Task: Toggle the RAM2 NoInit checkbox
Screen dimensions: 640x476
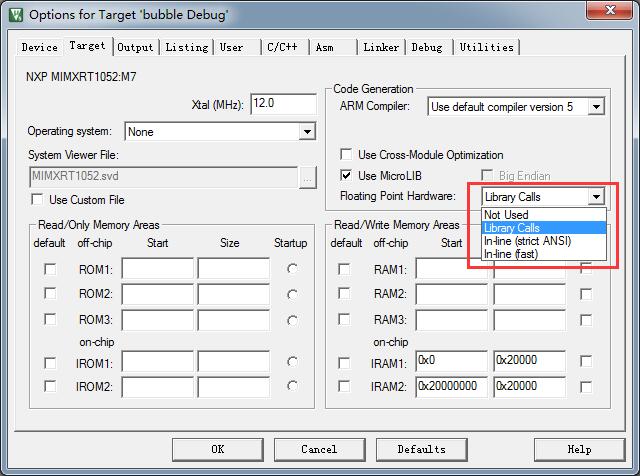Action: coord(586,294)
